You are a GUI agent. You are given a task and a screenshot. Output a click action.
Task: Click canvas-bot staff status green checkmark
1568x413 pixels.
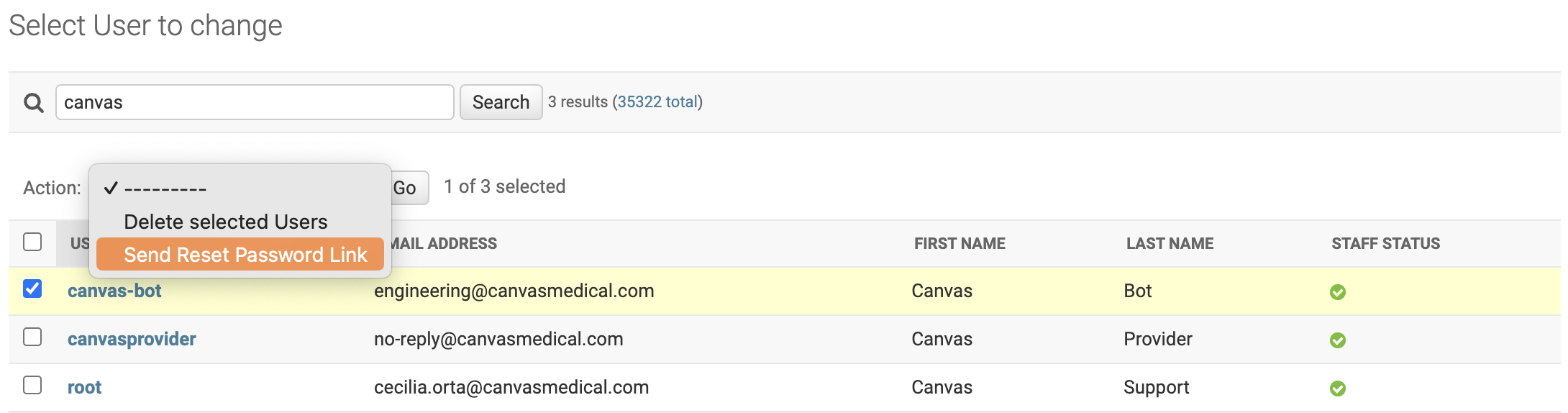coord(1337,292)
